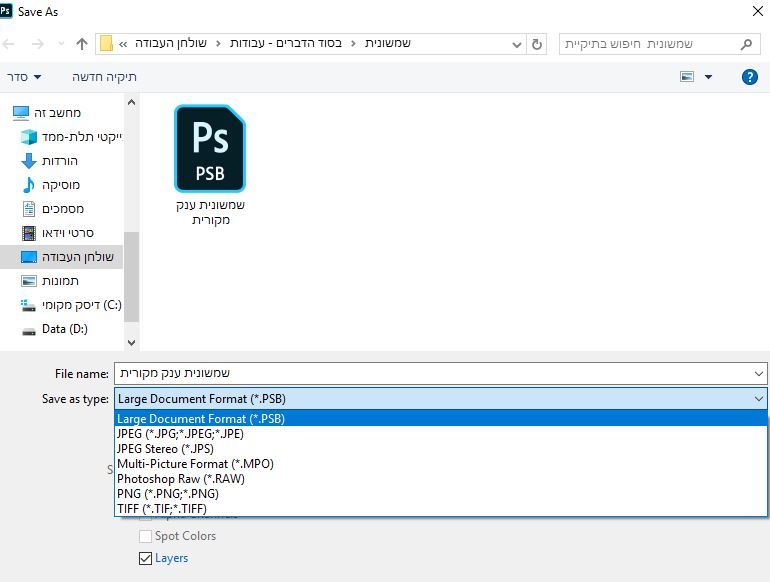Open local disk (C:) drive

71,305
